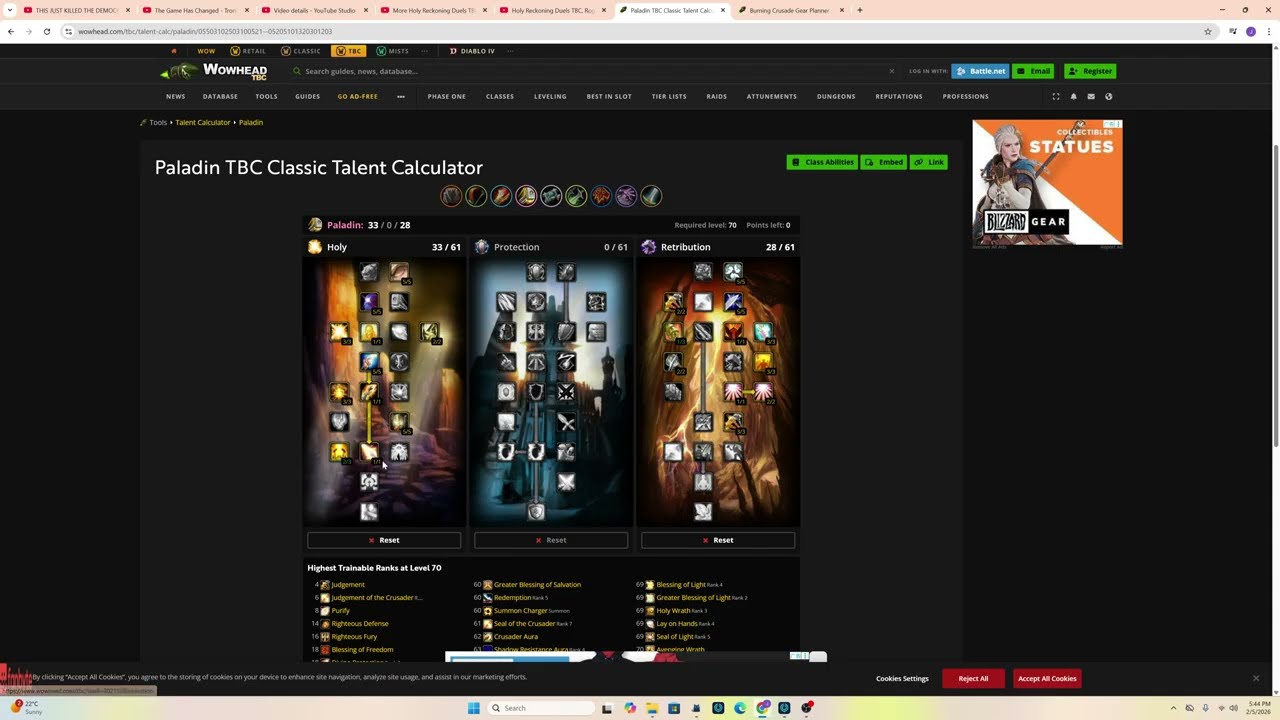Expand the three-dot more menu after GO AD-FREE

[x=401, y=97]
